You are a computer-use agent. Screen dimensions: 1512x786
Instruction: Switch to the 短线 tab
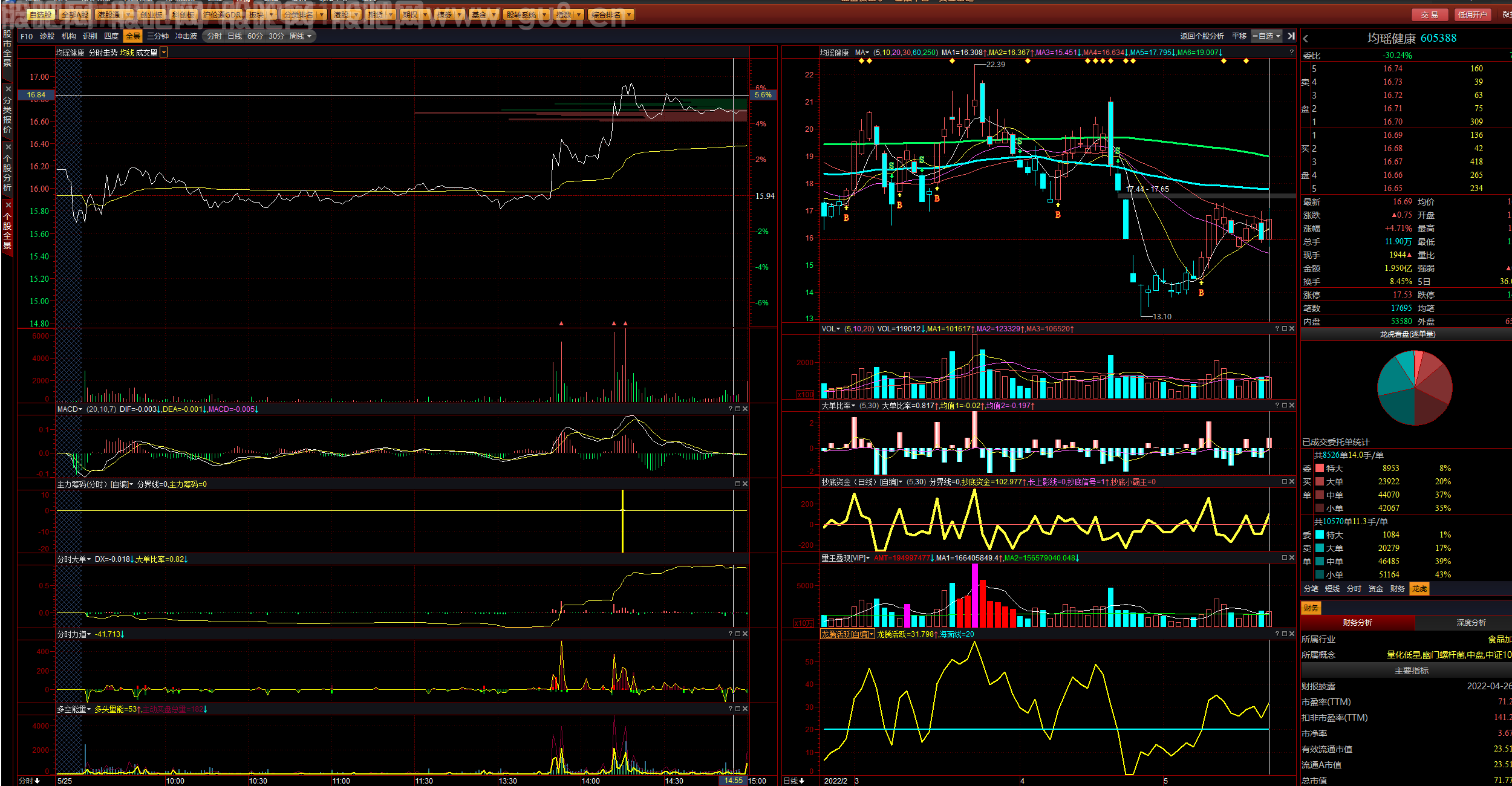click(x=1332, y=588)
